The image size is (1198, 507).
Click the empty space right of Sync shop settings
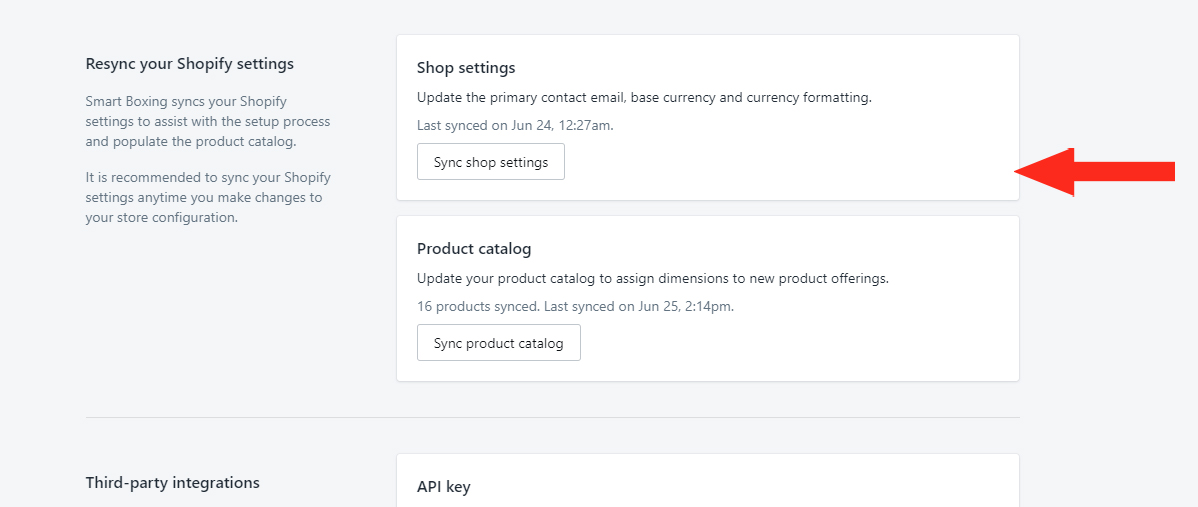787,162
